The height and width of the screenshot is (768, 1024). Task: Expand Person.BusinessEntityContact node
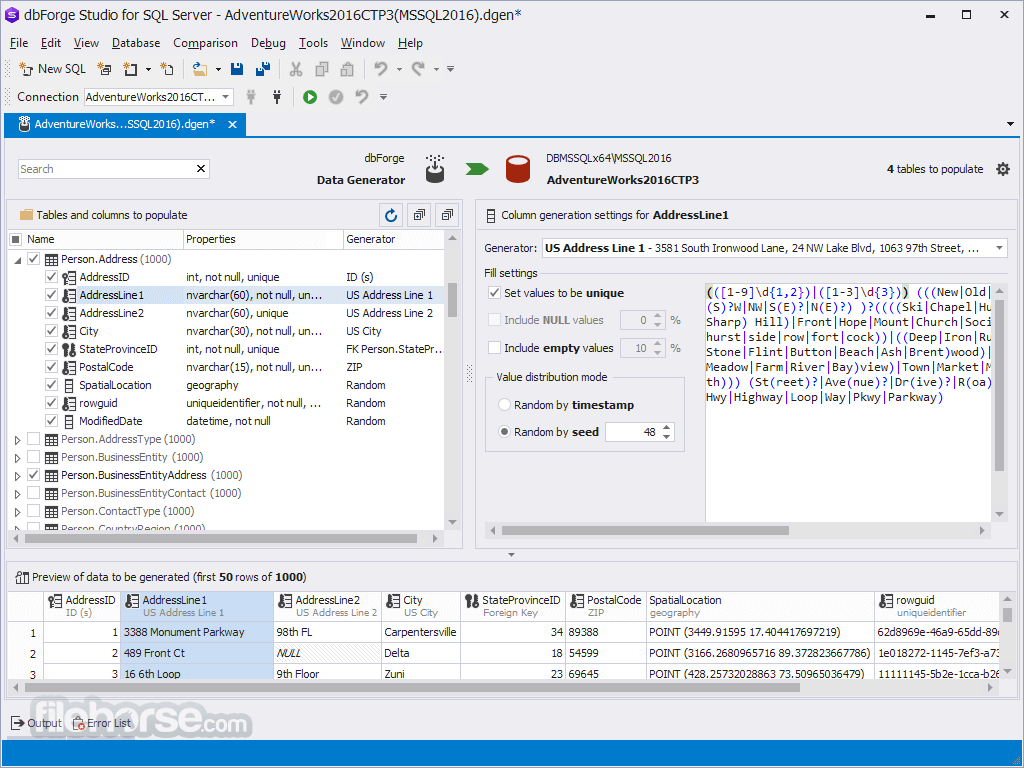(18, 494)
